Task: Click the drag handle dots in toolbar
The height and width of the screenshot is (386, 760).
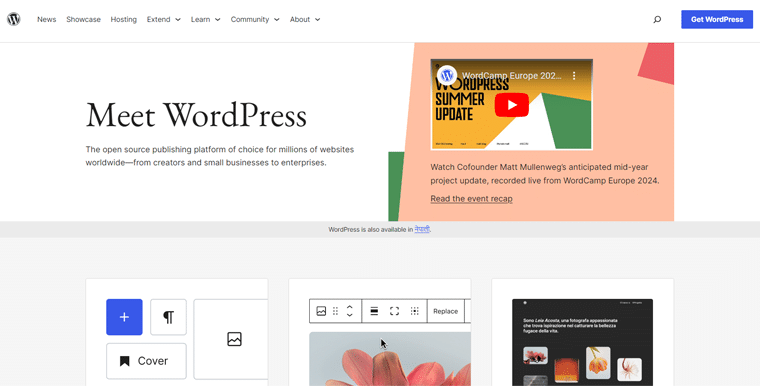Action: (x=335, y=311)
